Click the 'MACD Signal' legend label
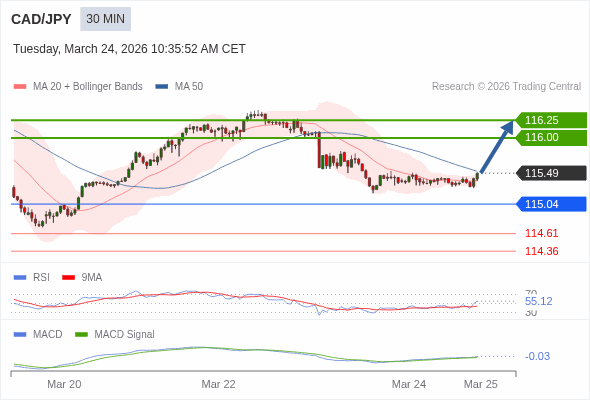590x400 pixels. click(x=125, y=335)
